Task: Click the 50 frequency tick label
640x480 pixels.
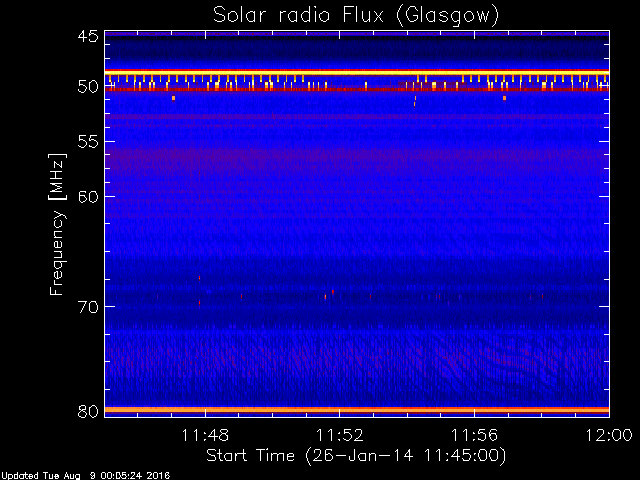Action: [x=88, y=87]
